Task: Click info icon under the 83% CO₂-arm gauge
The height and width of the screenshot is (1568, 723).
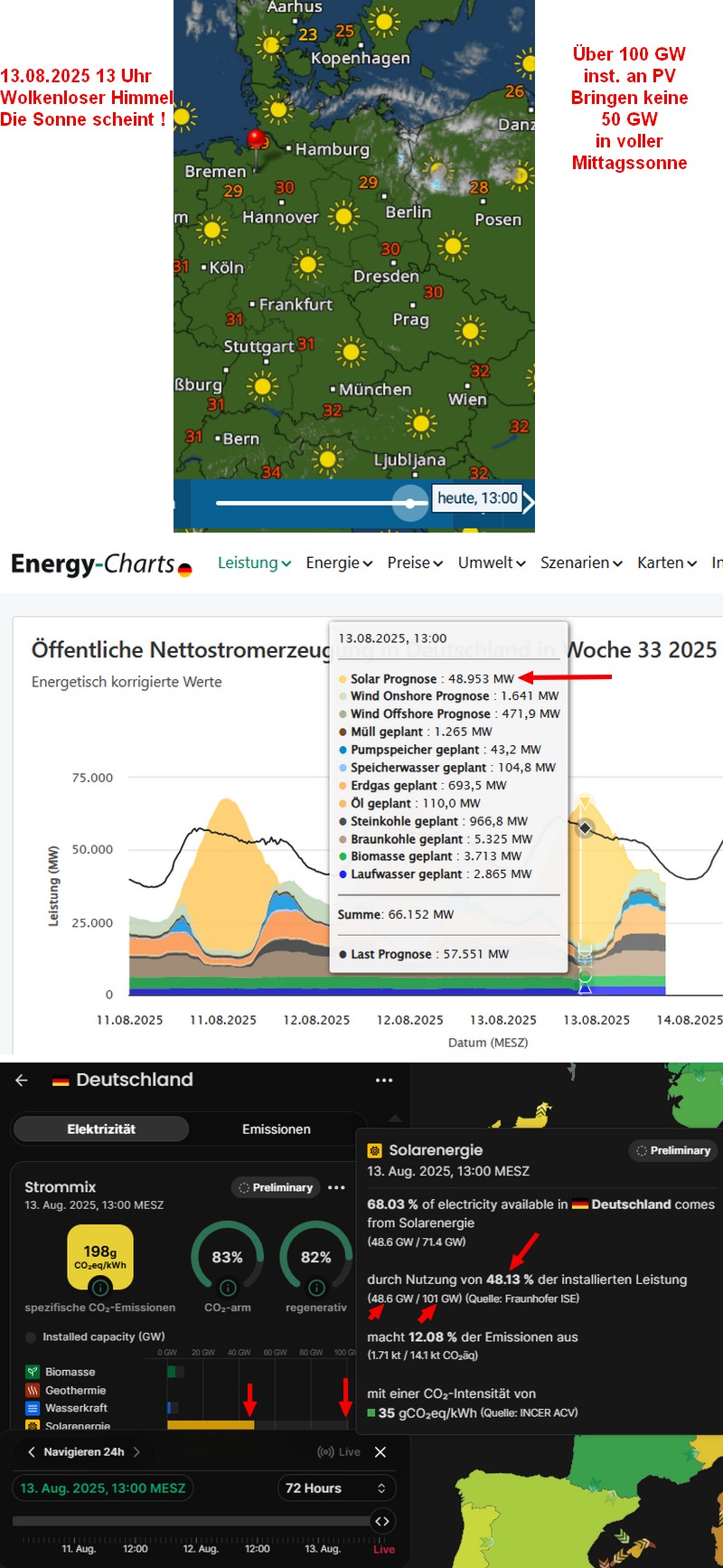Action: coord(228,1288)
